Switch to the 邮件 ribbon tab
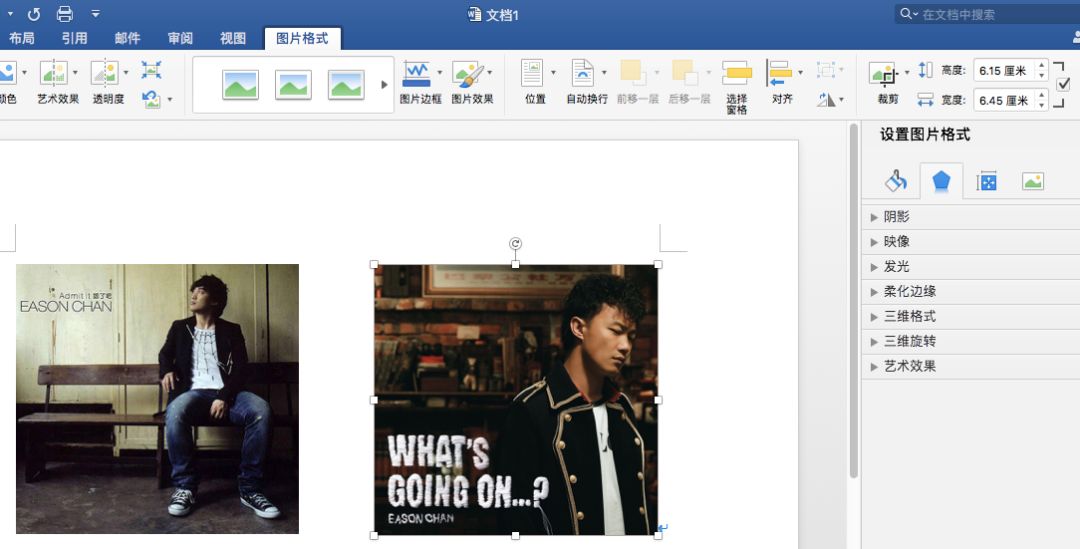1080x549 pixels. click(127, 39)
